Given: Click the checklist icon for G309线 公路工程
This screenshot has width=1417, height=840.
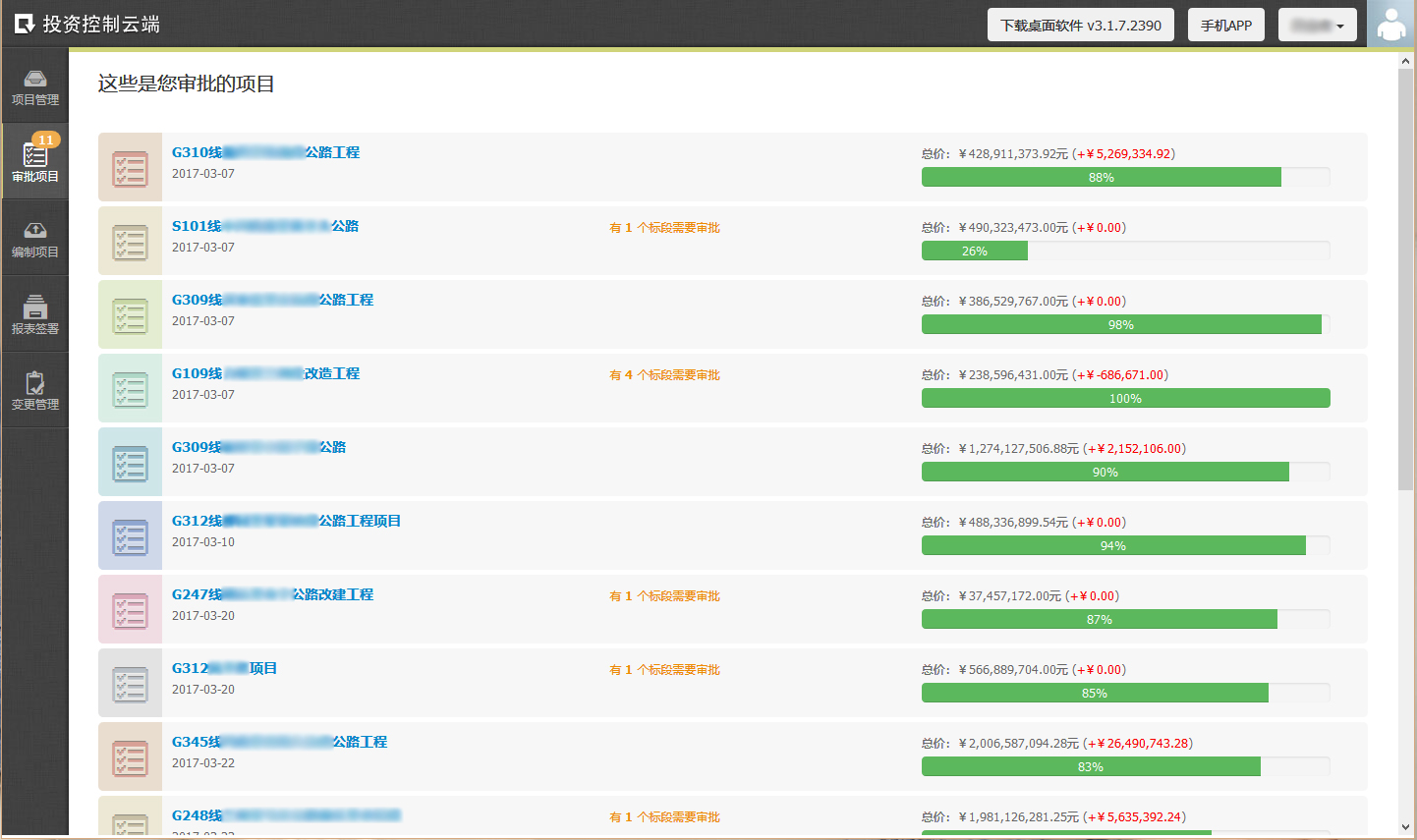Looking at the screenshot, I should pyautogui.click(x=130, y=314).
